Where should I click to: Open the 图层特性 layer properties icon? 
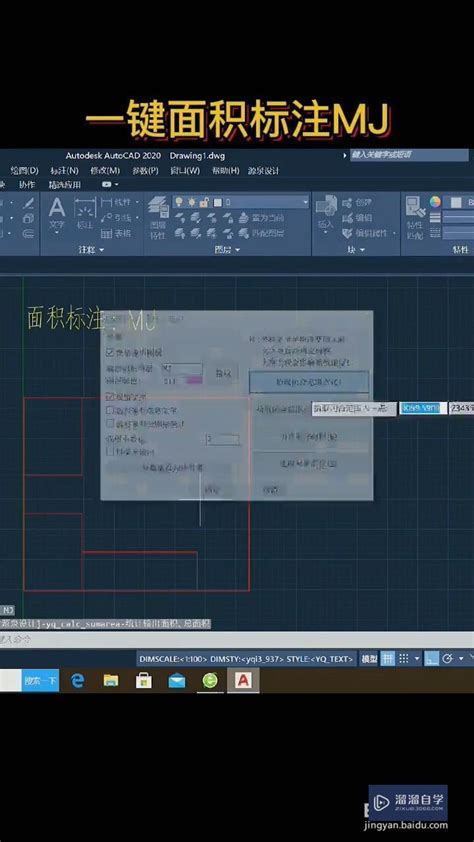[x=158, y=216]
